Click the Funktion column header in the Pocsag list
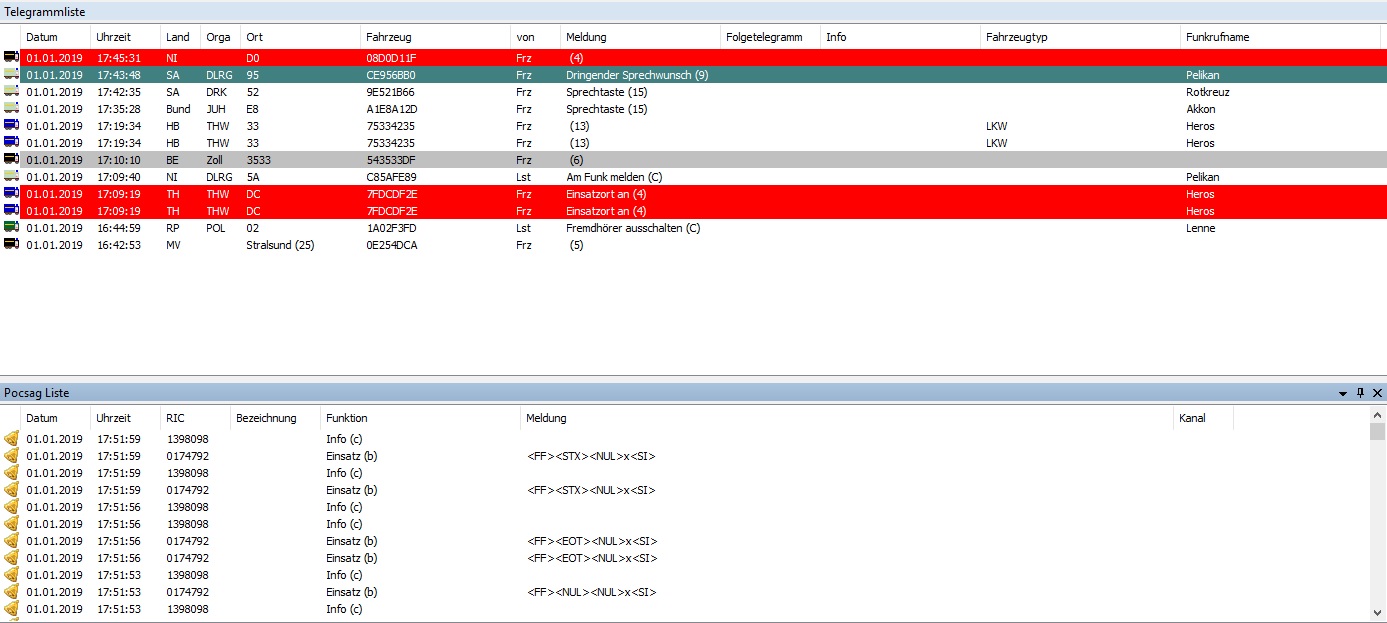This screenshot has height=623, width=1387. [x=347, y=418]
